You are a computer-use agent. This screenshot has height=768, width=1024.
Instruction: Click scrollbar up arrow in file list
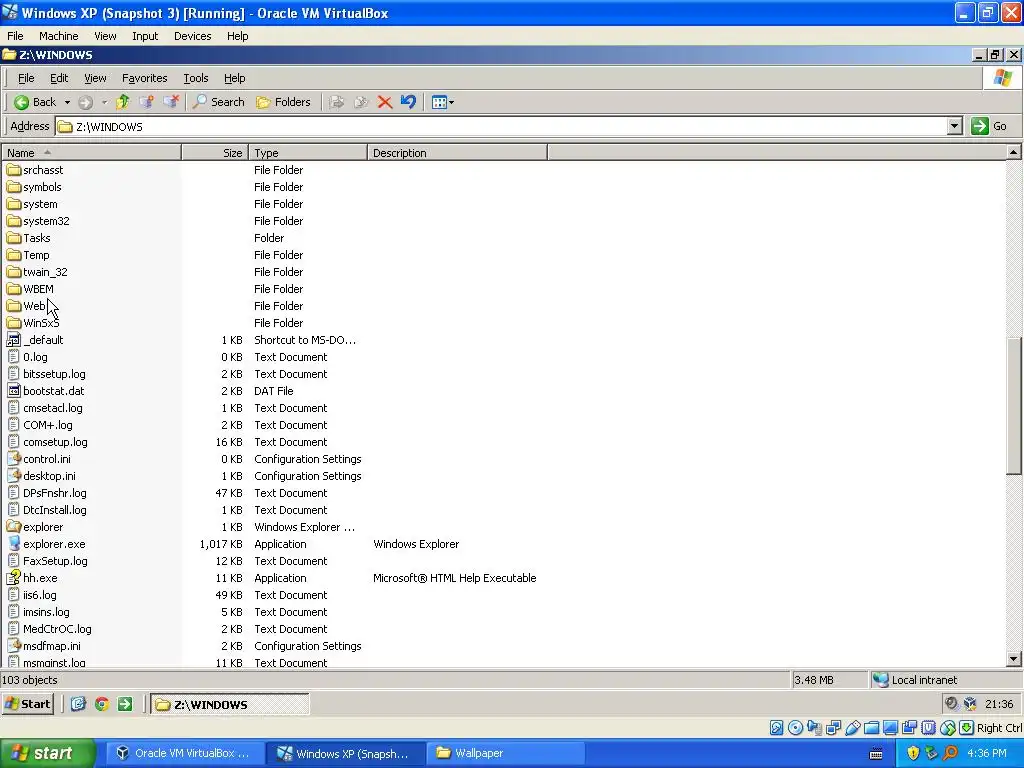(1013, 152)
